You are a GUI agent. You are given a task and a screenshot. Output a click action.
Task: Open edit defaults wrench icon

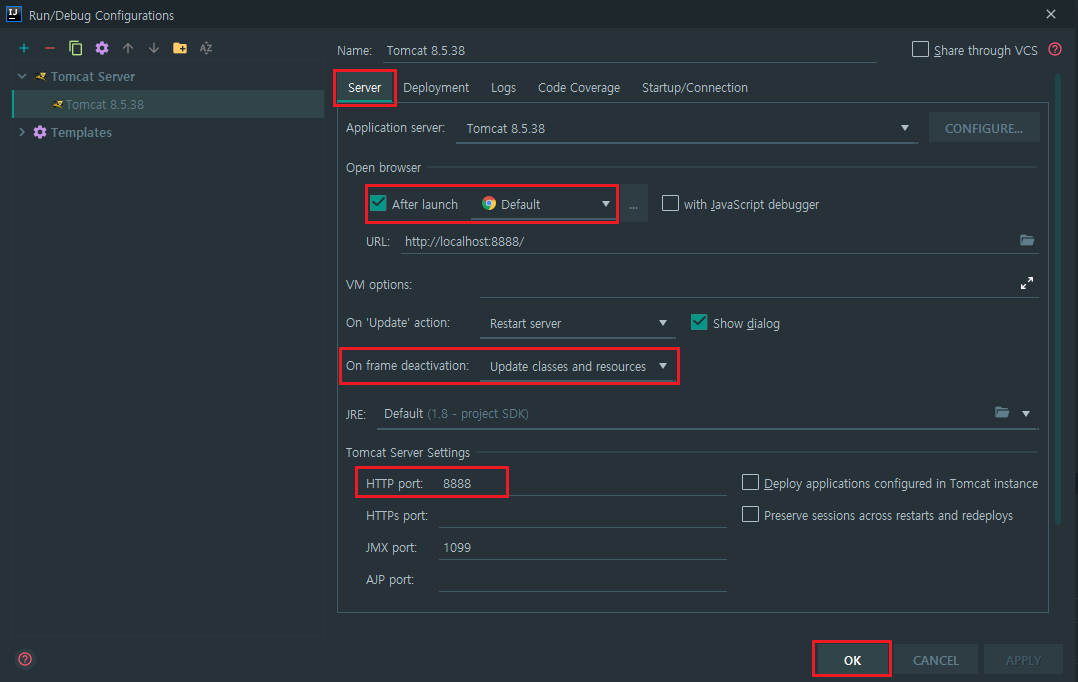(x=102, y=48)
